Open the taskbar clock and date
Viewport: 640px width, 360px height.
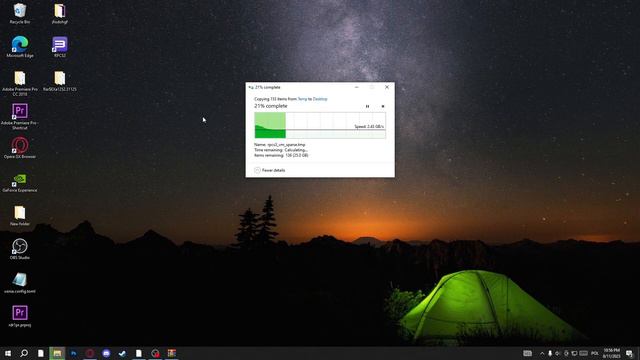point(611,353)
